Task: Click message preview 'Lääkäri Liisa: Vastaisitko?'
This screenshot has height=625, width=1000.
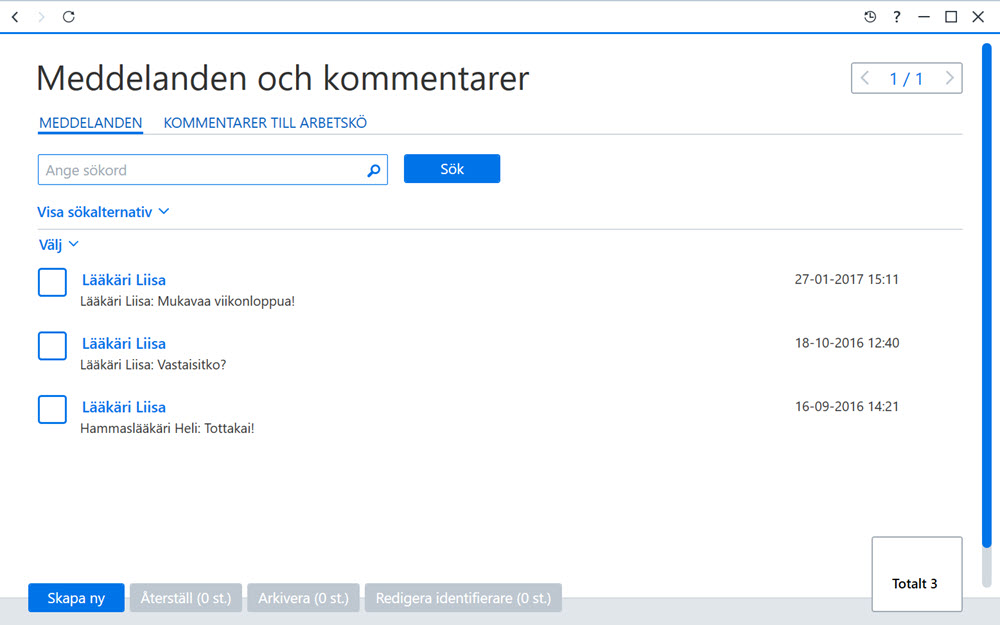Action: tap(153, 365)
